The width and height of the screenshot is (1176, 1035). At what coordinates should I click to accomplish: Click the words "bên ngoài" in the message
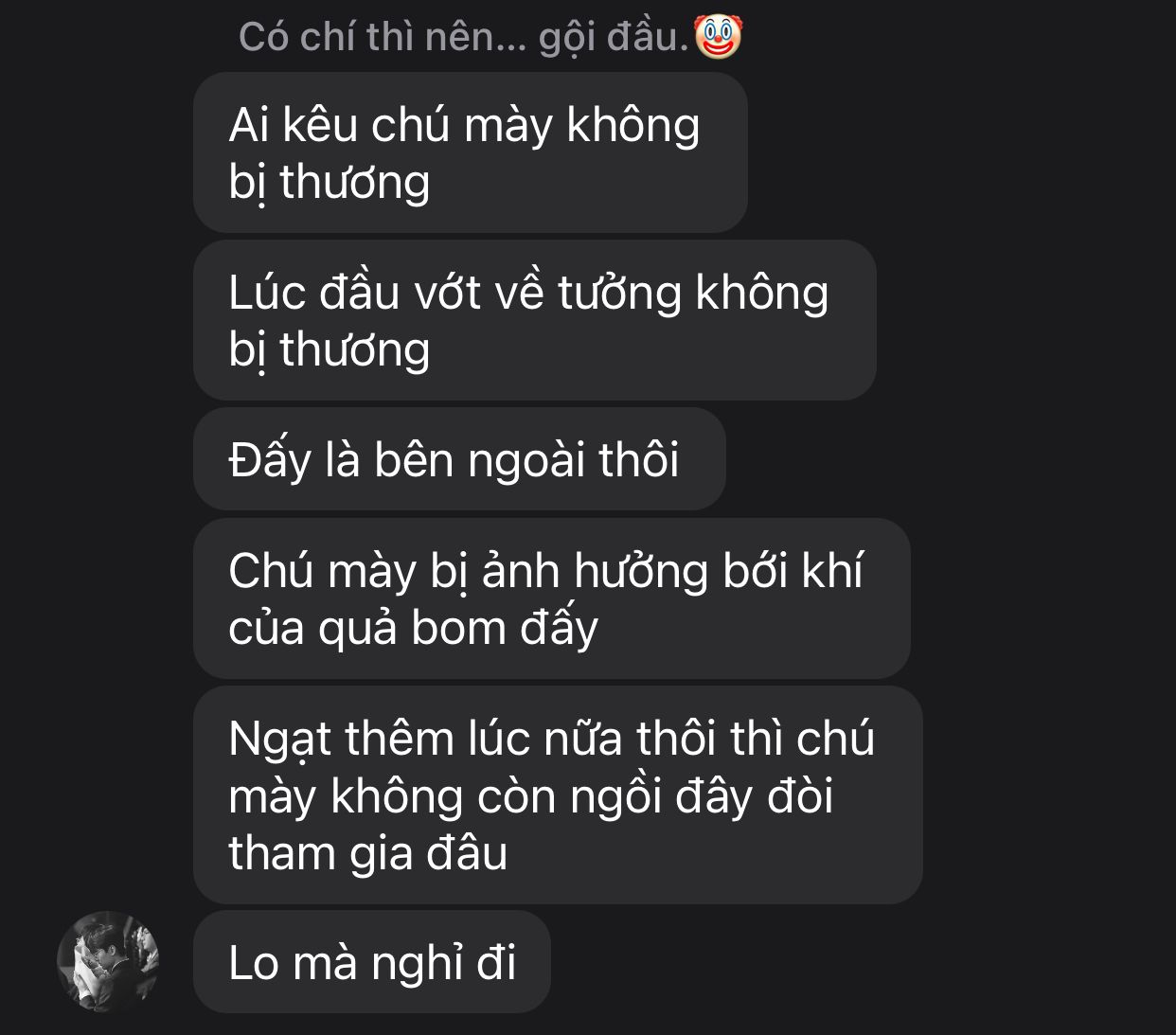click(x=480, y=461)
